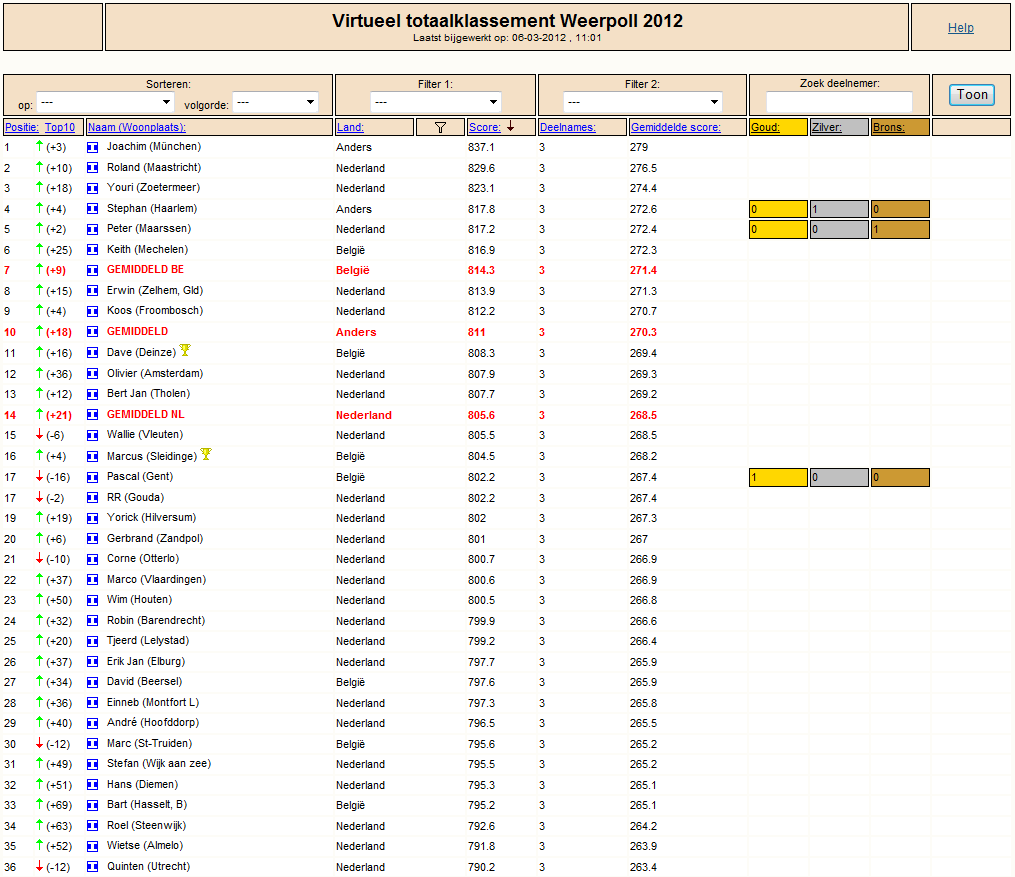Expand the Filter 1 dropdown
The image size is (1015, 877).
click(x=436, y=102)
